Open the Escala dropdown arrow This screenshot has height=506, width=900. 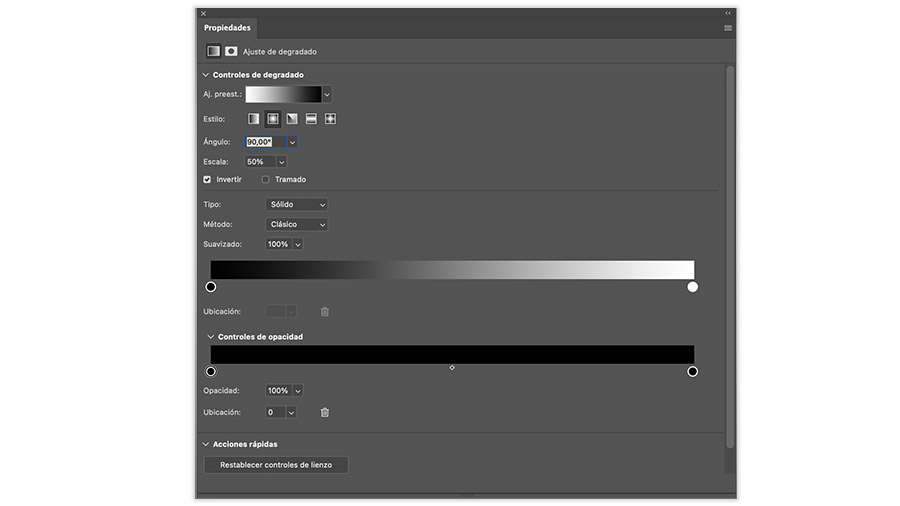(x=281, y=162)
